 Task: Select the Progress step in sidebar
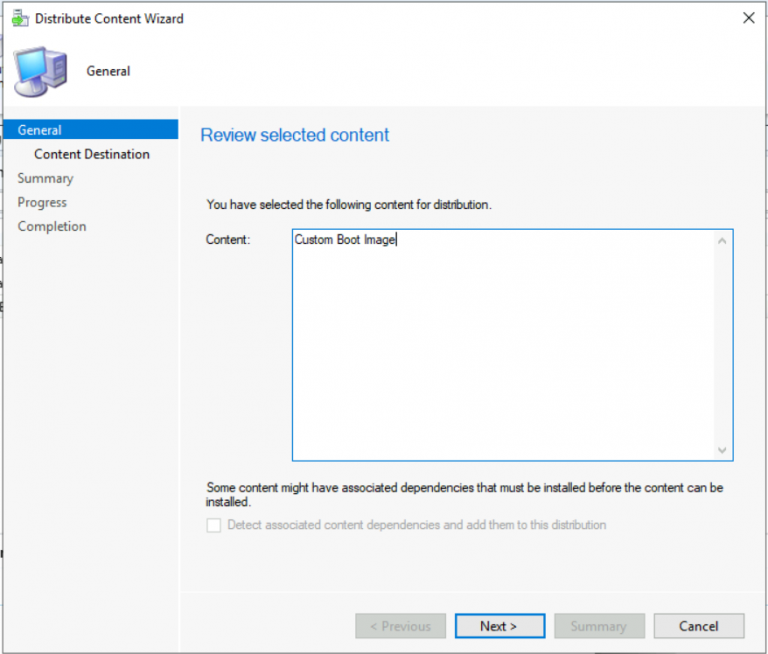pos(42,202)
